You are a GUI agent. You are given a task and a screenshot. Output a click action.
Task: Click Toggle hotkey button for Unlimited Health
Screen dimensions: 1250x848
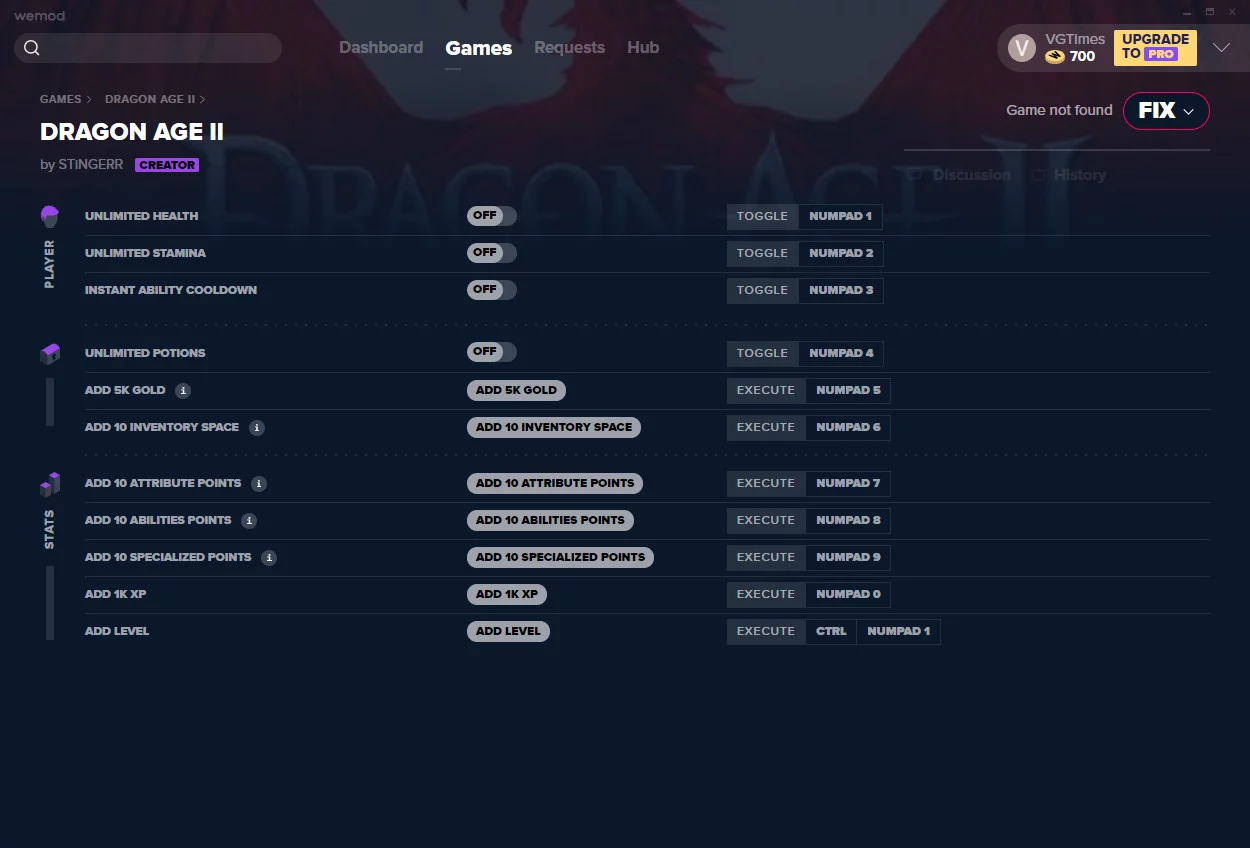[763, 217]
